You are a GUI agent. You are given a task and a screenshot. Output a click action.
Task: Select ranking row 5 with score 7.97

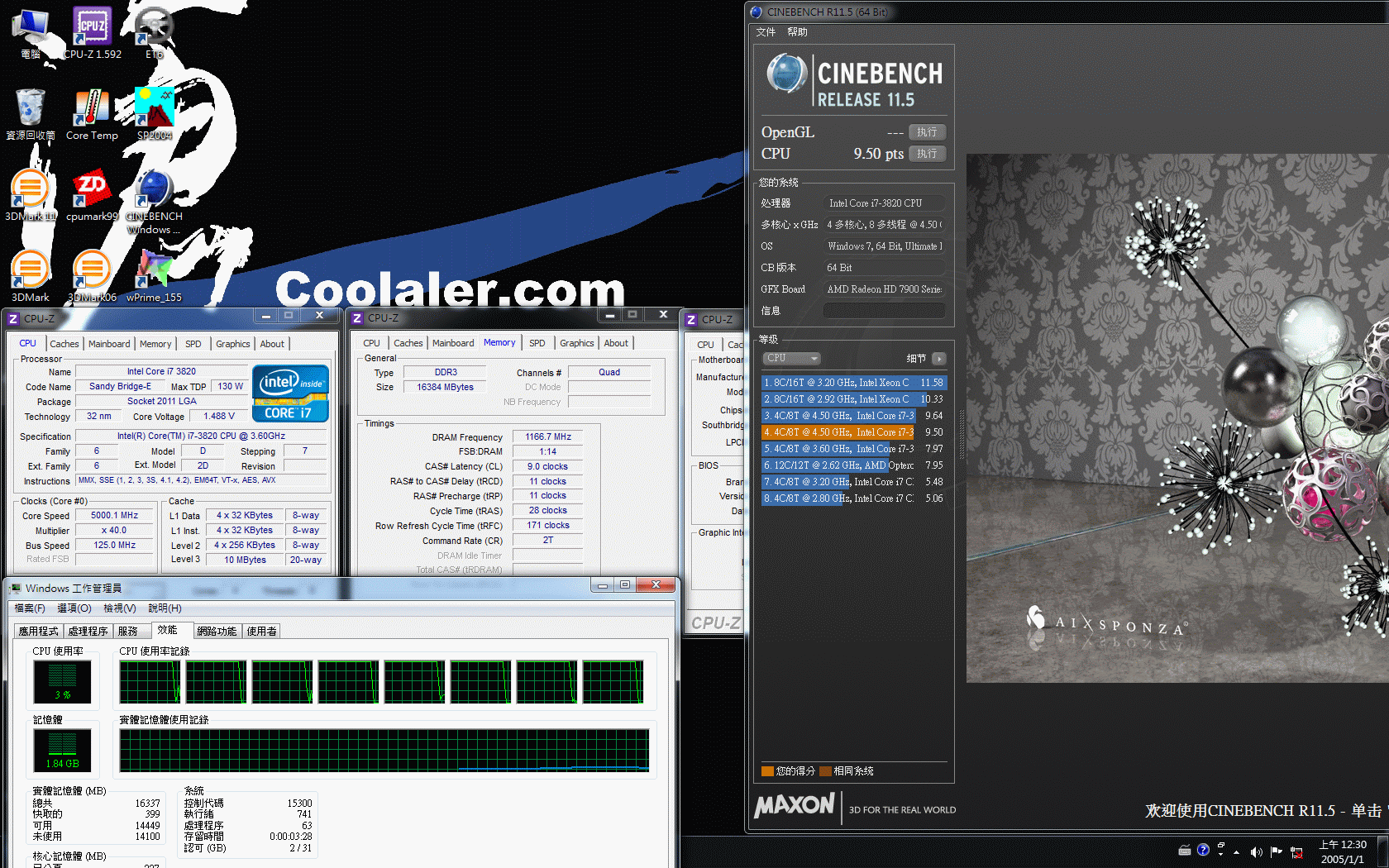853,449
